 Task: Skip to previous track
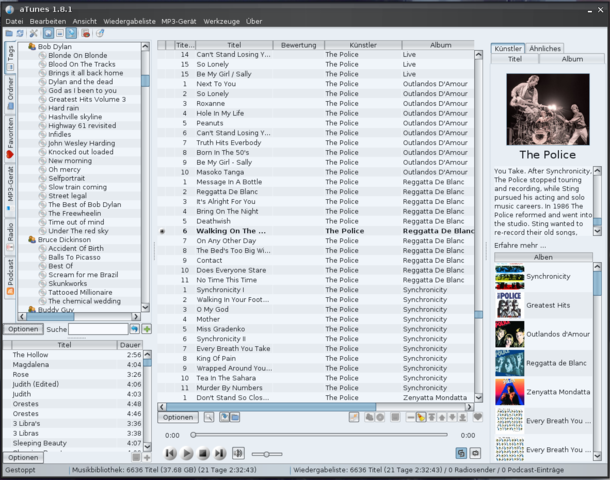point(170,454)
